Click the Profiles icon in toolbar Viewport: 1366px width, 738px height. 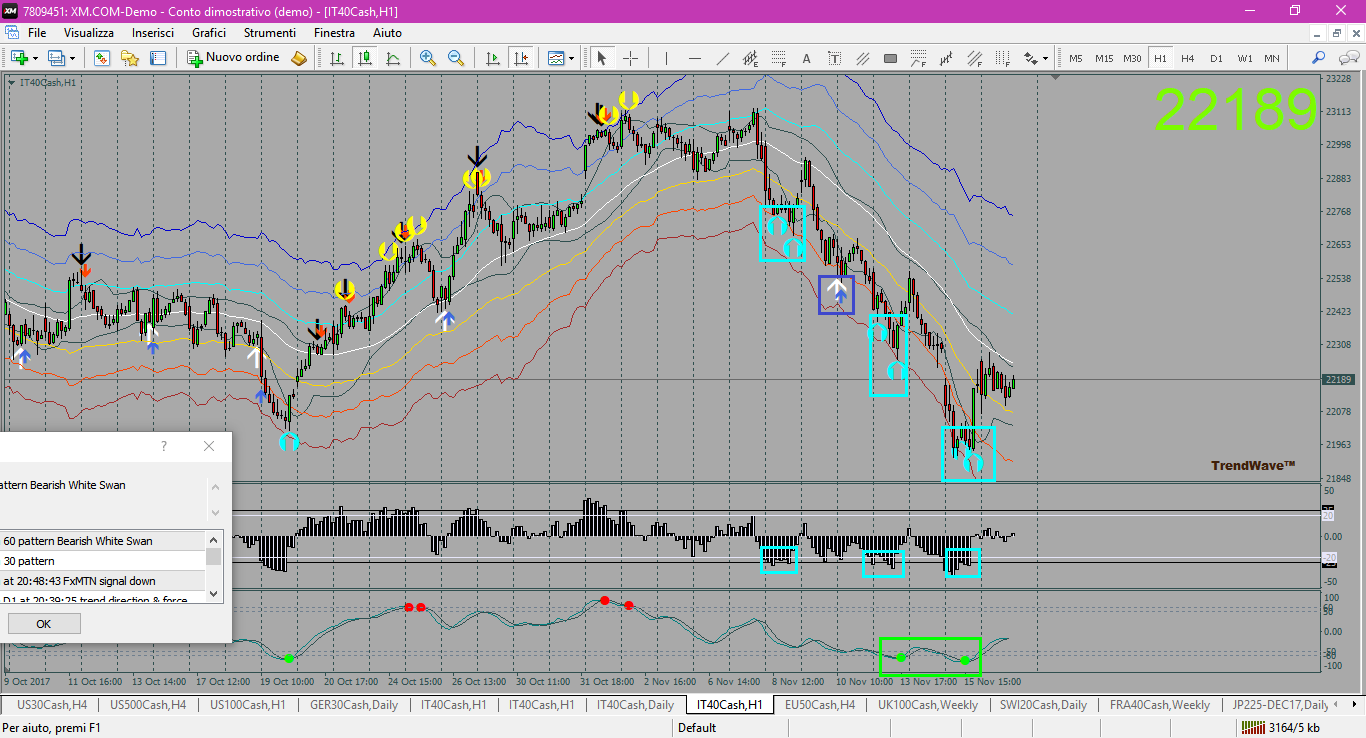56,58
